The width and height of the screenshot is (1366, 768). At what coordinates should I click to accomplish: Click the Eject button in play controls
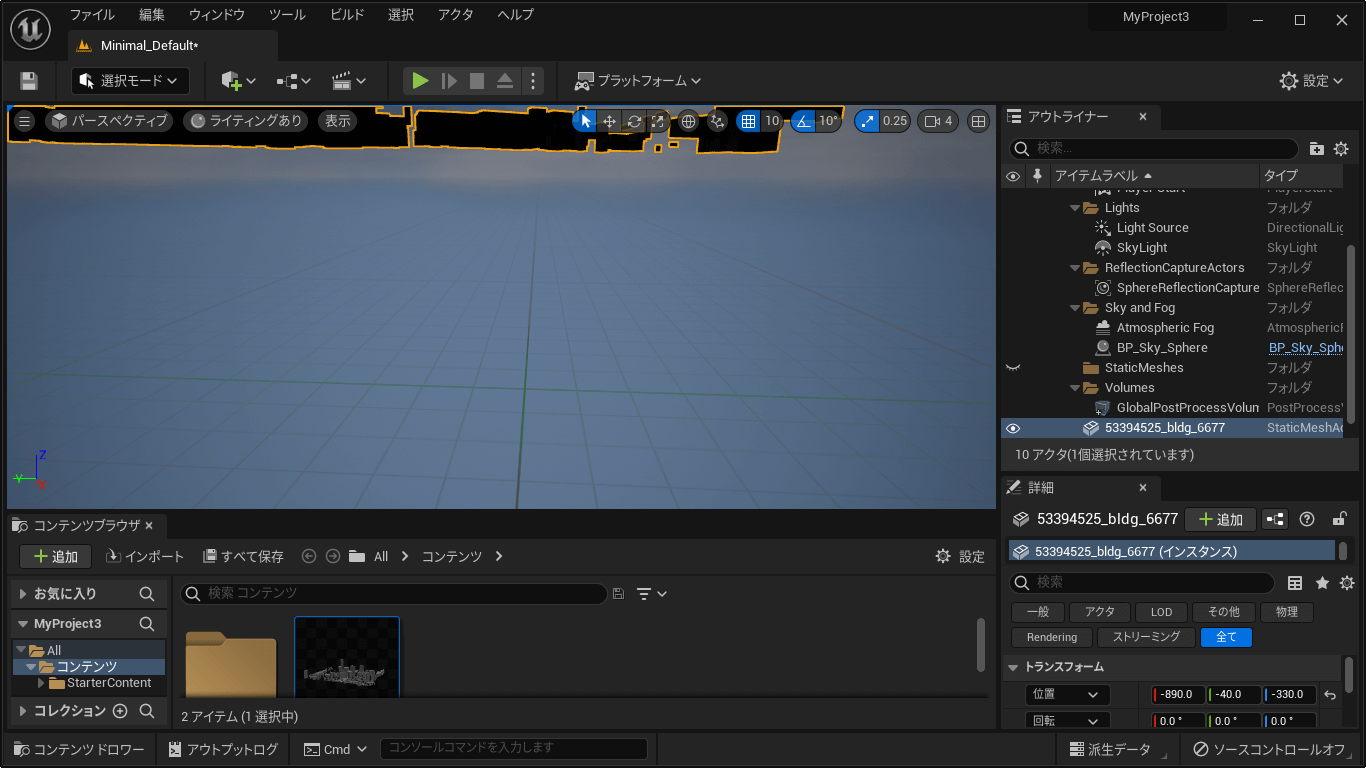pyautogui.click(x=505, y=81)
